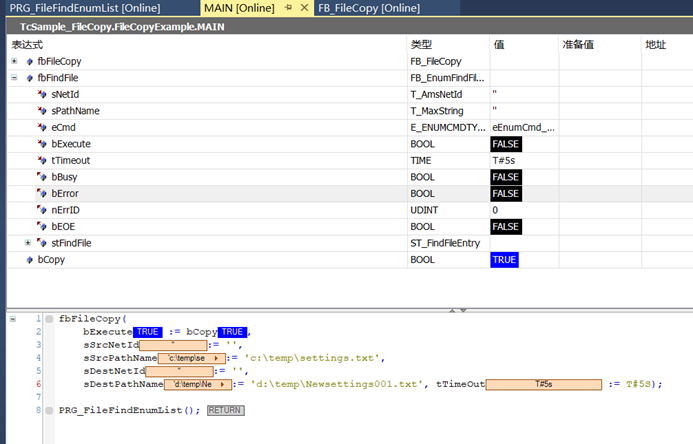Image resolution: width=693 pixels, height=444 pixels.
Task: Click the eCmd input variable icon
Action: (42, 127)
